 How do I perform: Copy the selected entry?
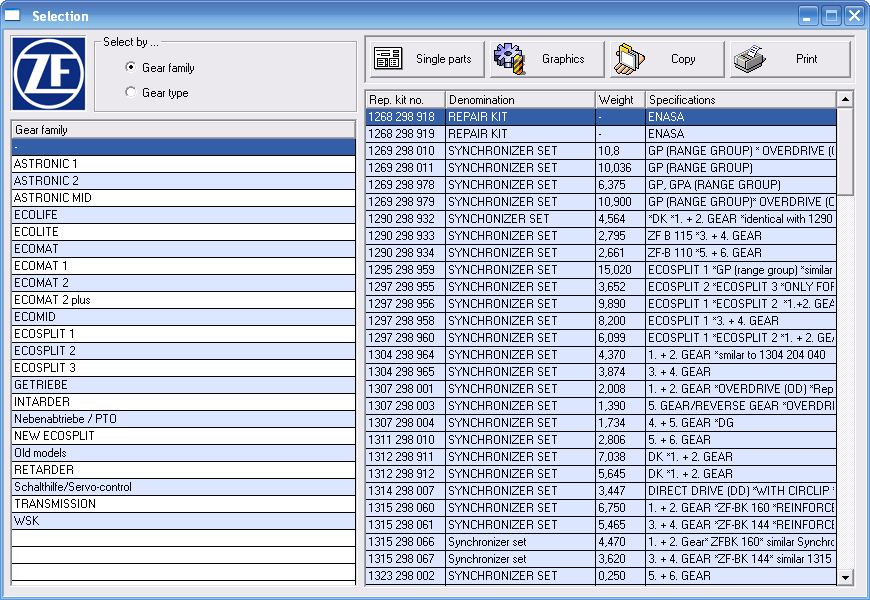coord(667,59)
